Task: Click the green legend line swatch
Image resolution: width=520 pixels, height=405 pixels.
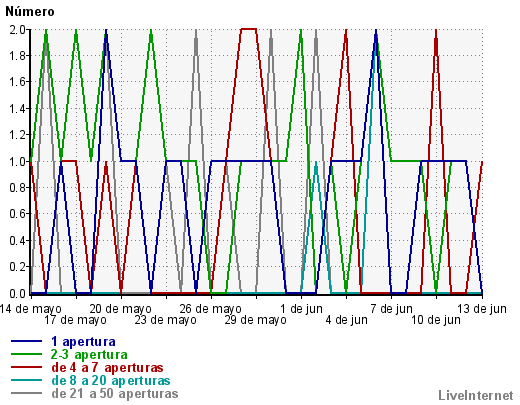Action: 27,354
